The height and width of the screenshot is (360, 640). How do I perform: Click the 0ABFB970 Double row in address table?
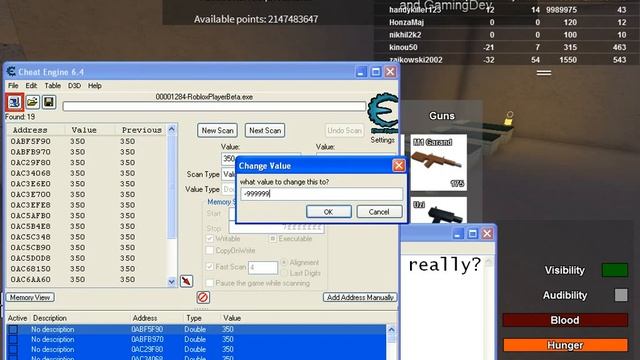point(196,340)
